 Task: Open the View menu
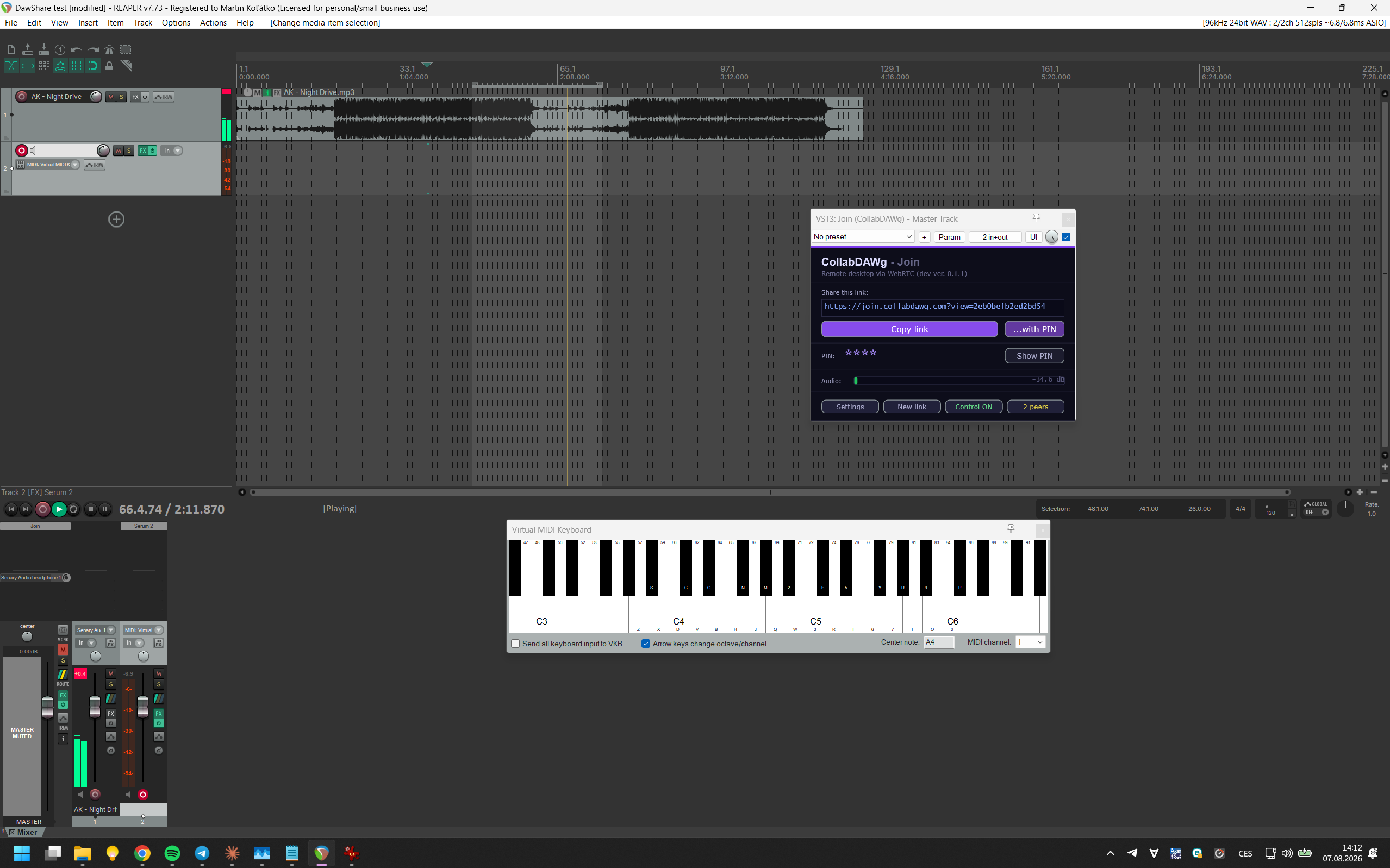pos(60,22)
